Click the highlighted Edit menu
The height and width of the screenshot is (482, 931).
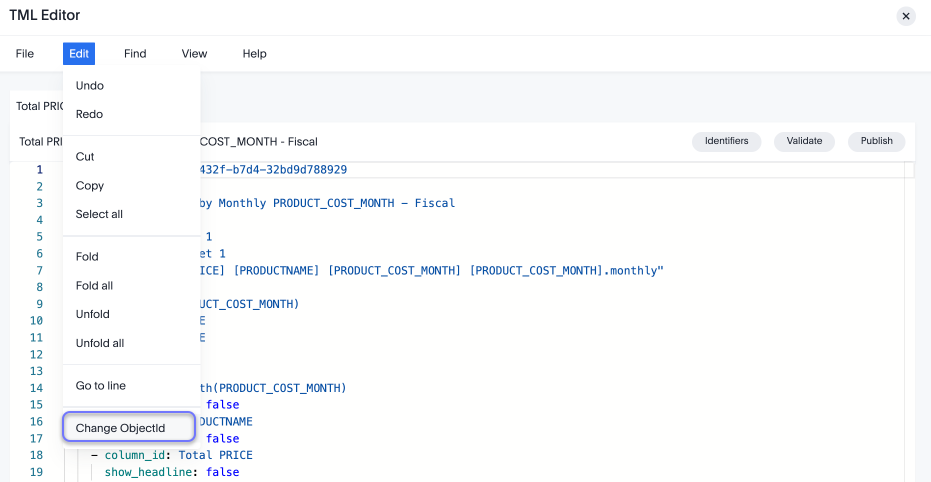tap(79, 54)
